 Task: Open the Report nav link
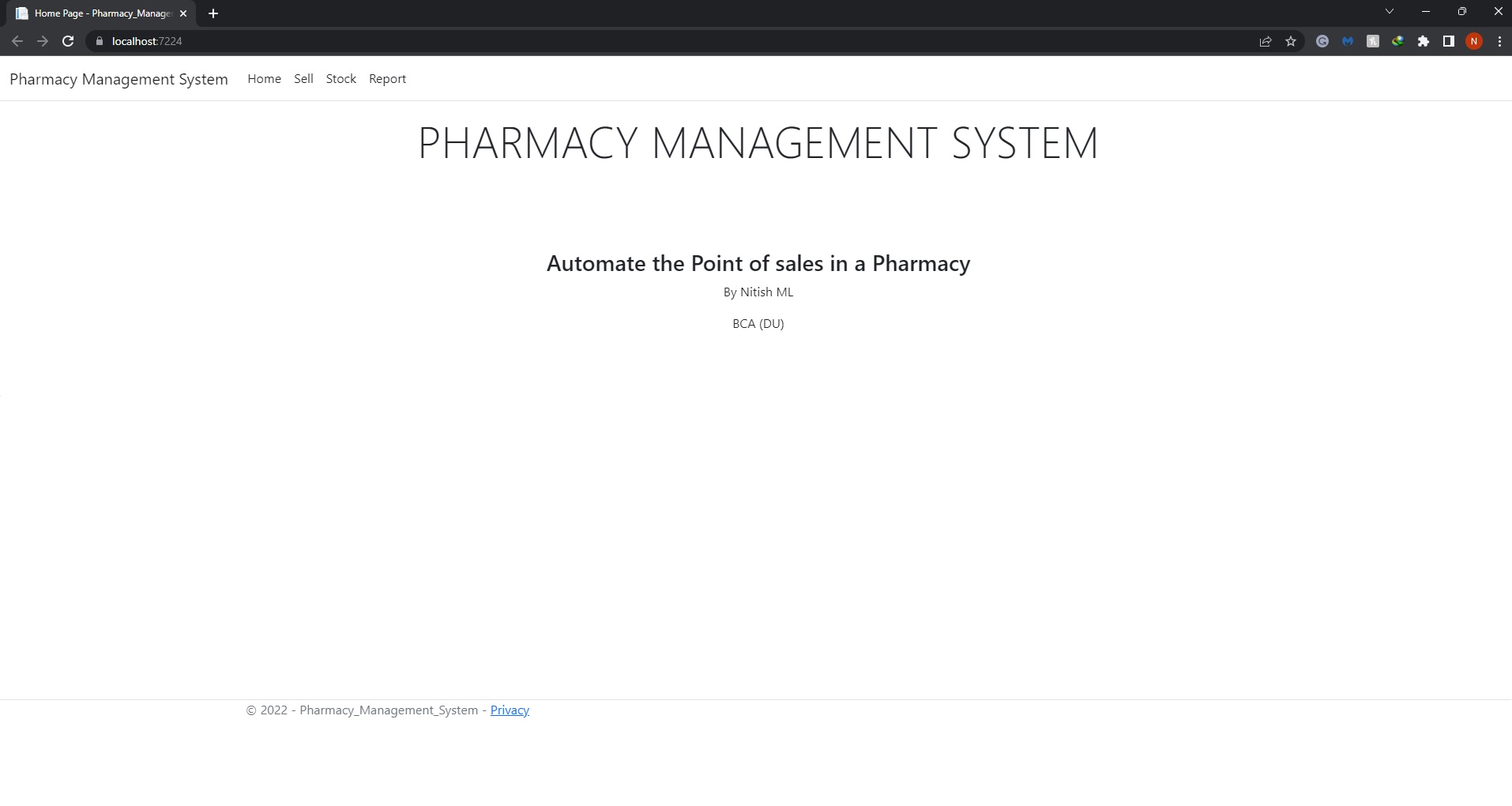[x=387, y=79]
